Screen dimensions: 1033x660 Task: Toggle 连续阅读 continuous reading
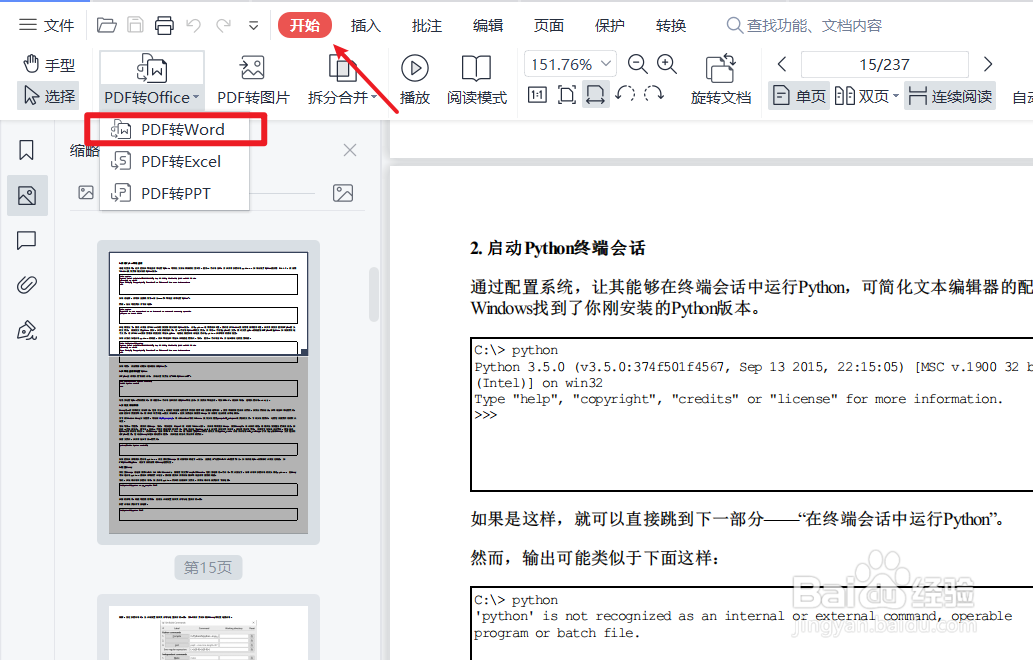pos(950,96)
